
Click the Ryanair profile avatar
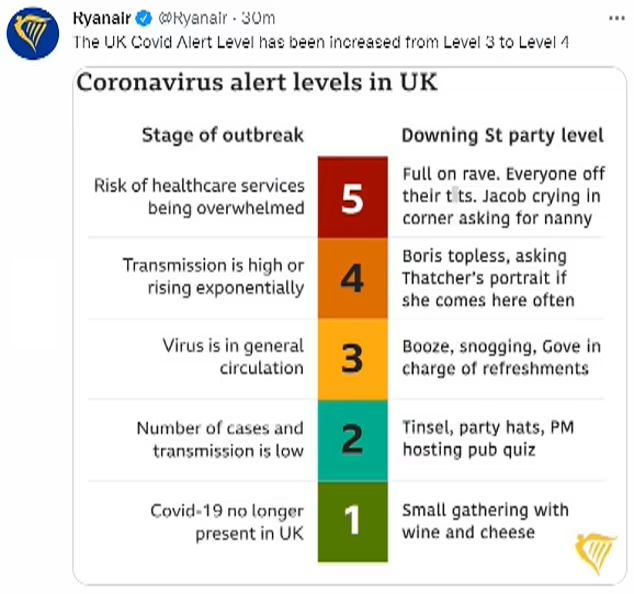tap(32, 33)
